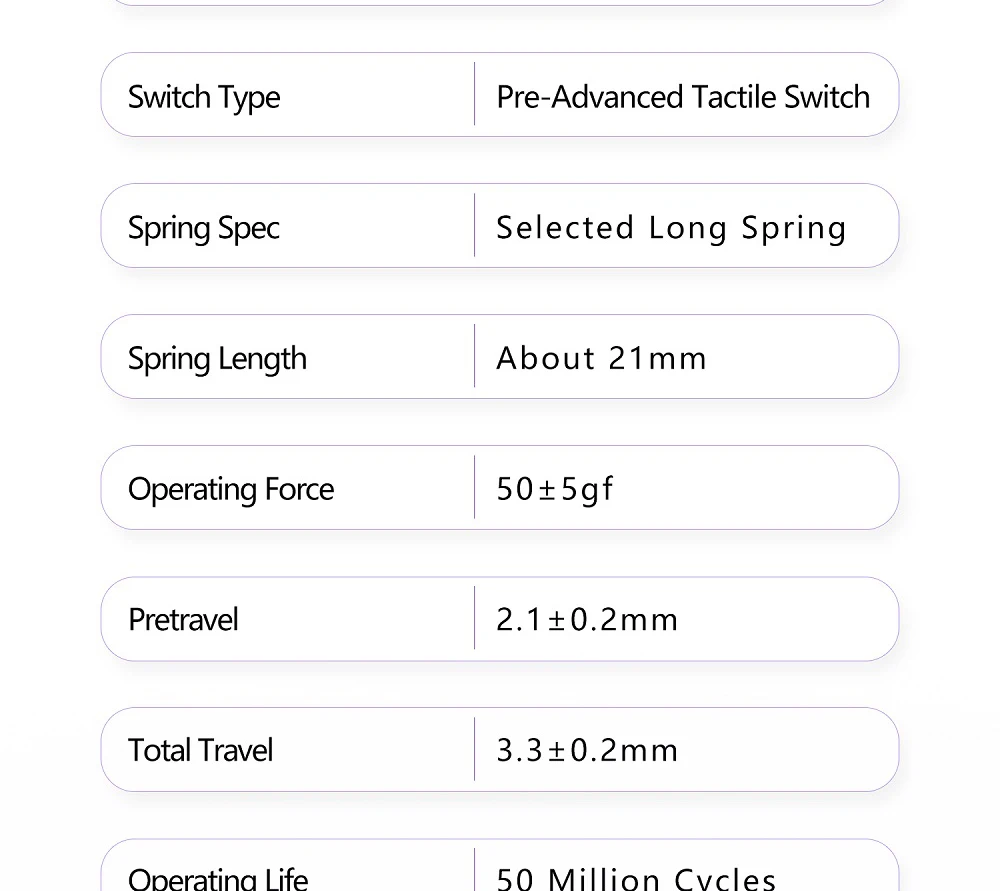The height and width of the screenshot is (891, 1000).
Task: Click the divider in the Switch Type row
Action: click(474, 94)
